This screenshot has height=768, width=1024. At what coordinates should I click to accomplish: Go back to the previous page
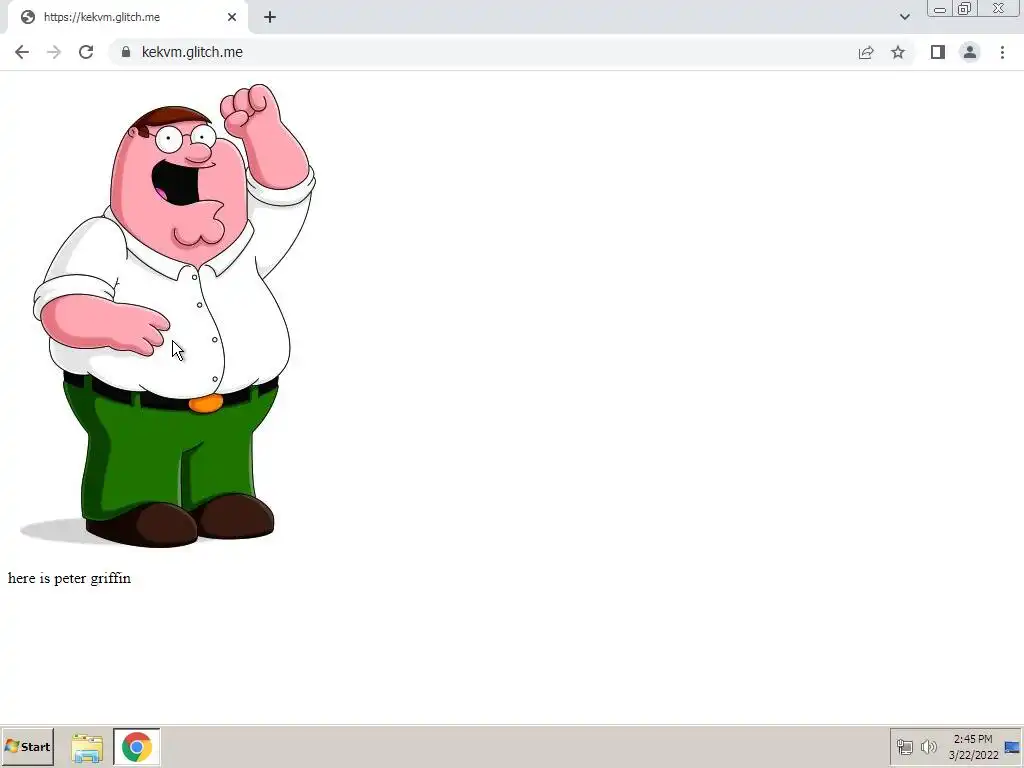[22, 52]
